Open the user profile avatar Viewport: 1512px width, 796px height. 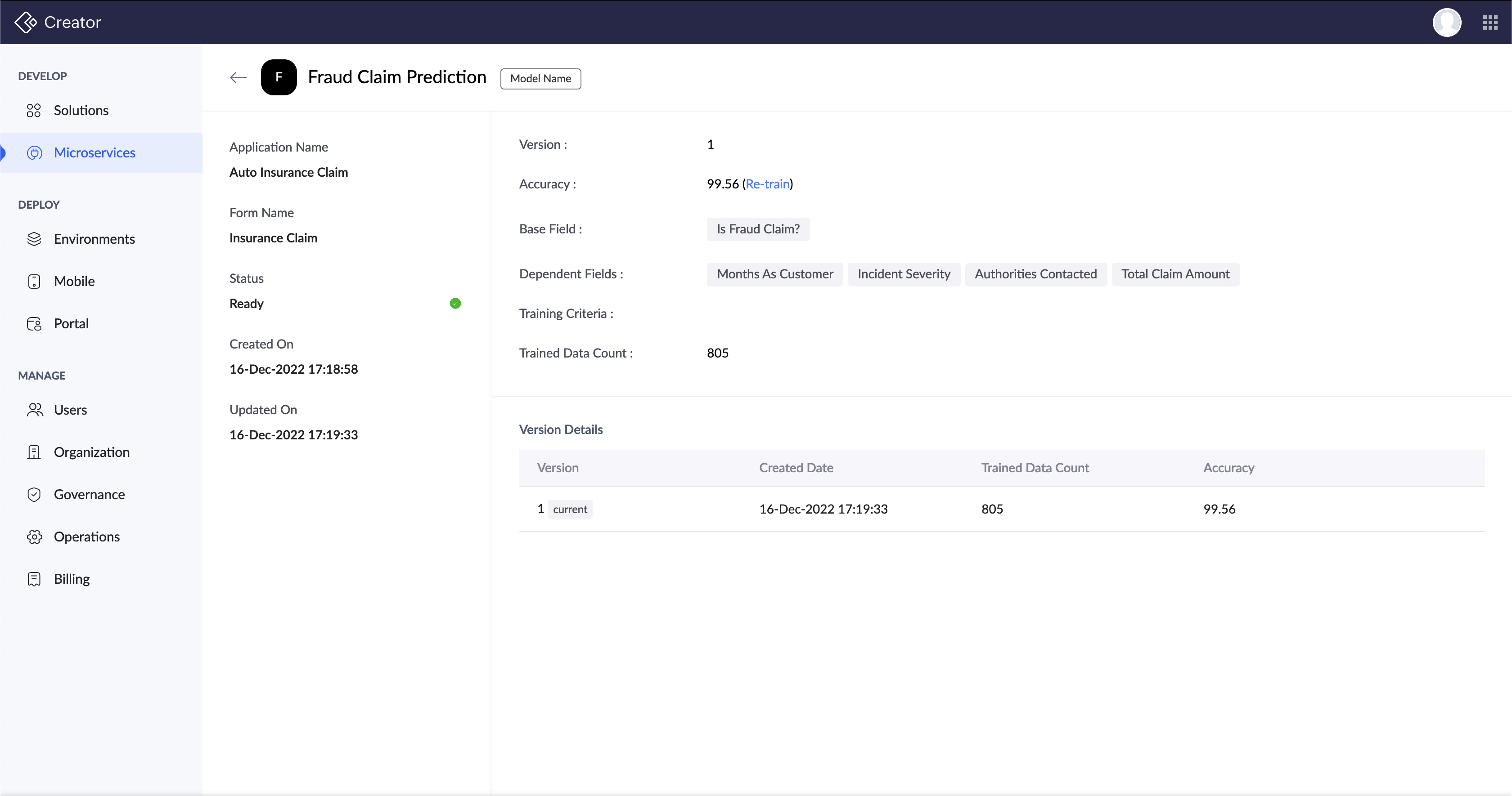[1446, 22]
